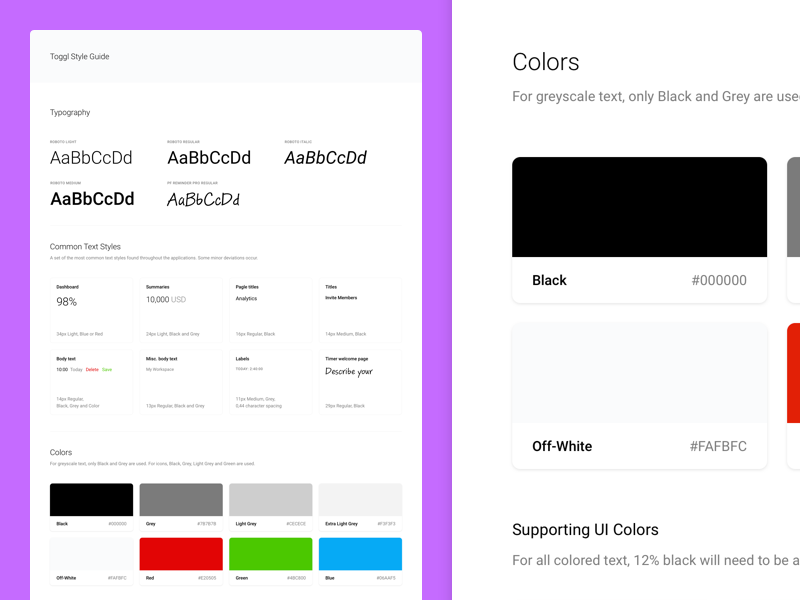
Task: Click the Roboto Light AaBbCcDd sample
Action: pos(91,158)
